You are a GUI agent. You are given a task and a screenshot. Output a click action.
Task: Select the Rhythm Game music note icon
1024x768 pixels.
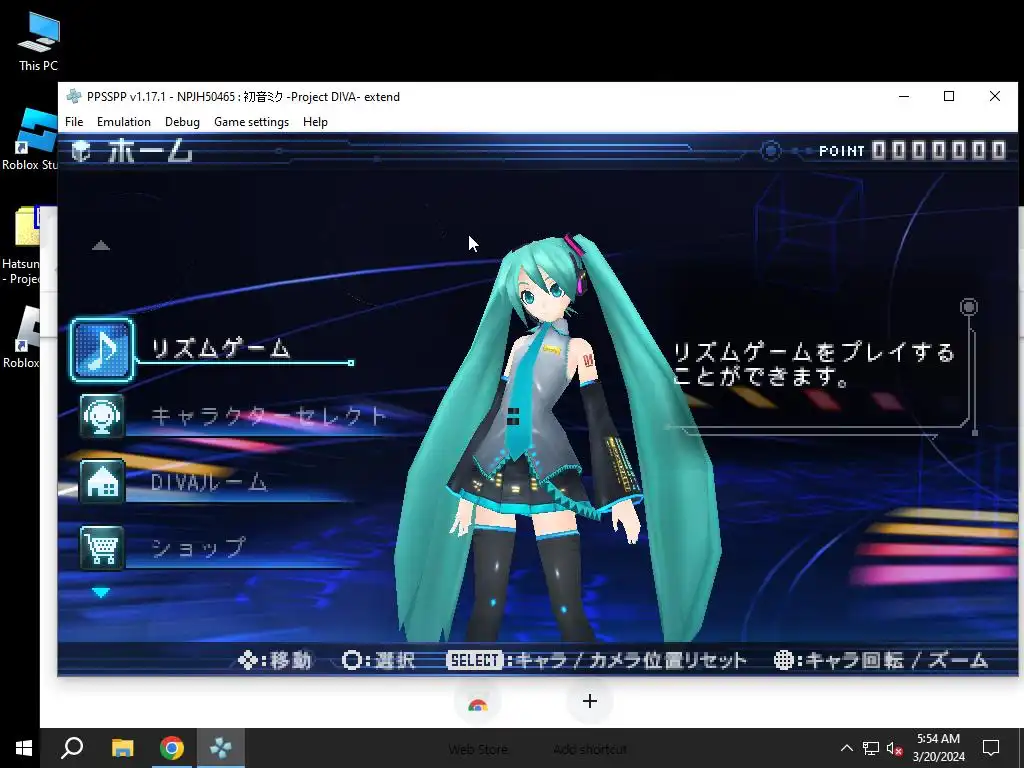click(102, 350)
